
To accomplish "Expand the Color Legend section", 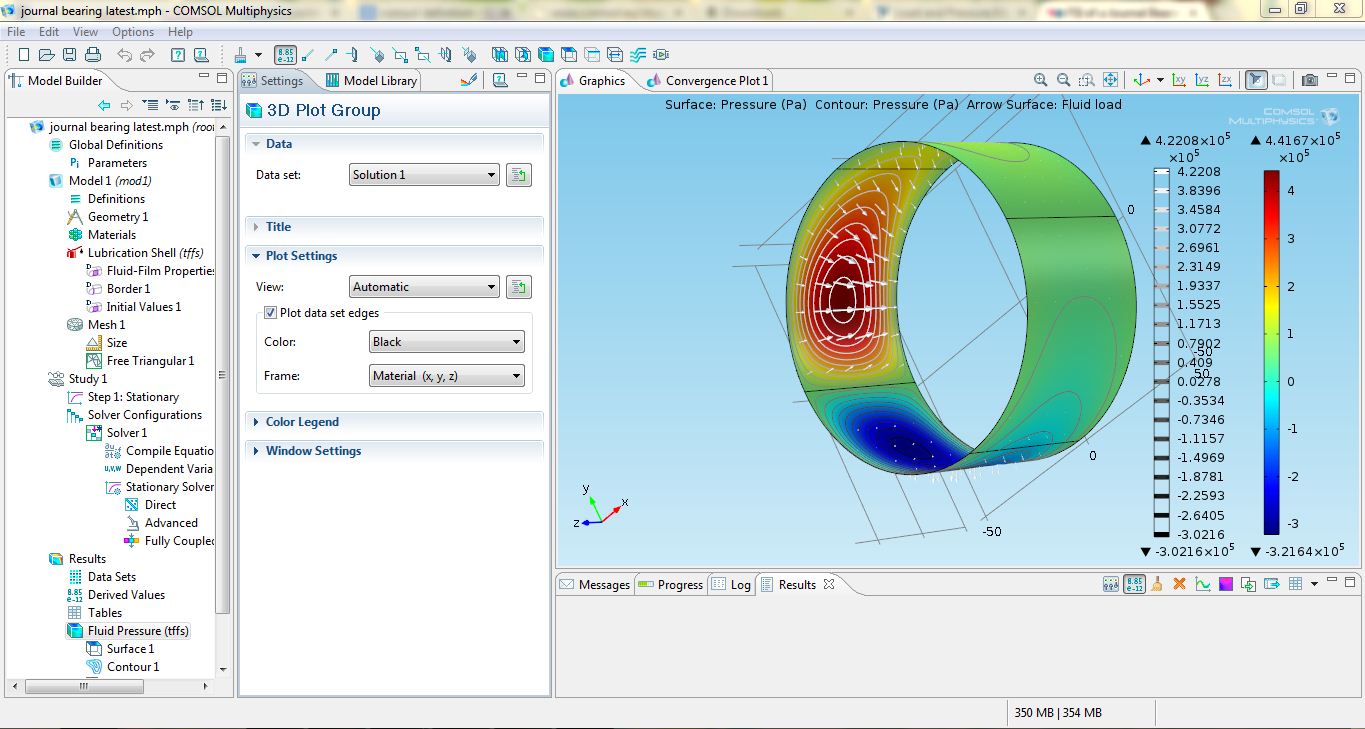I will coord(302,422).
